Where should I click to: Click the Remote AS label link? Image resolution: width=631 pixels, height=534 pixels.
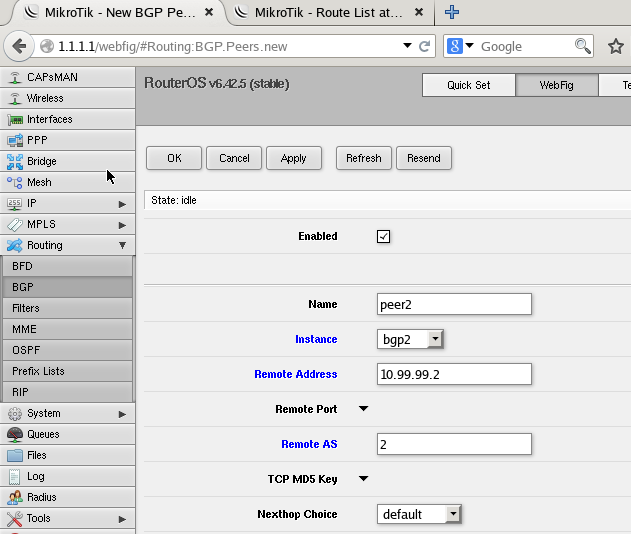(x=309, y=444)
